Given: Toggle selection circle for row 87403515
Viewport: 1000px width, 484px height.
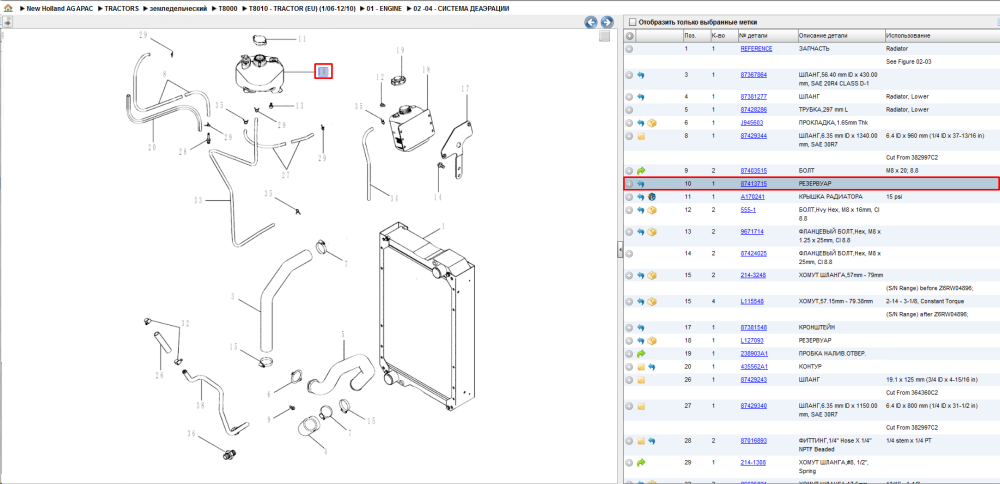Looking at the screenshot, I should click(629, 171).
